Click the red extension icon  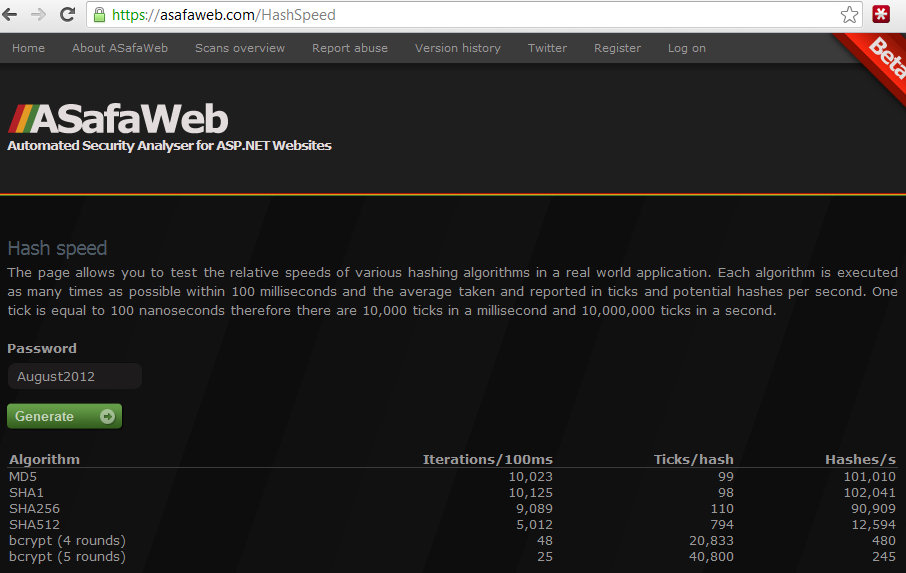[x=882, y=15]
